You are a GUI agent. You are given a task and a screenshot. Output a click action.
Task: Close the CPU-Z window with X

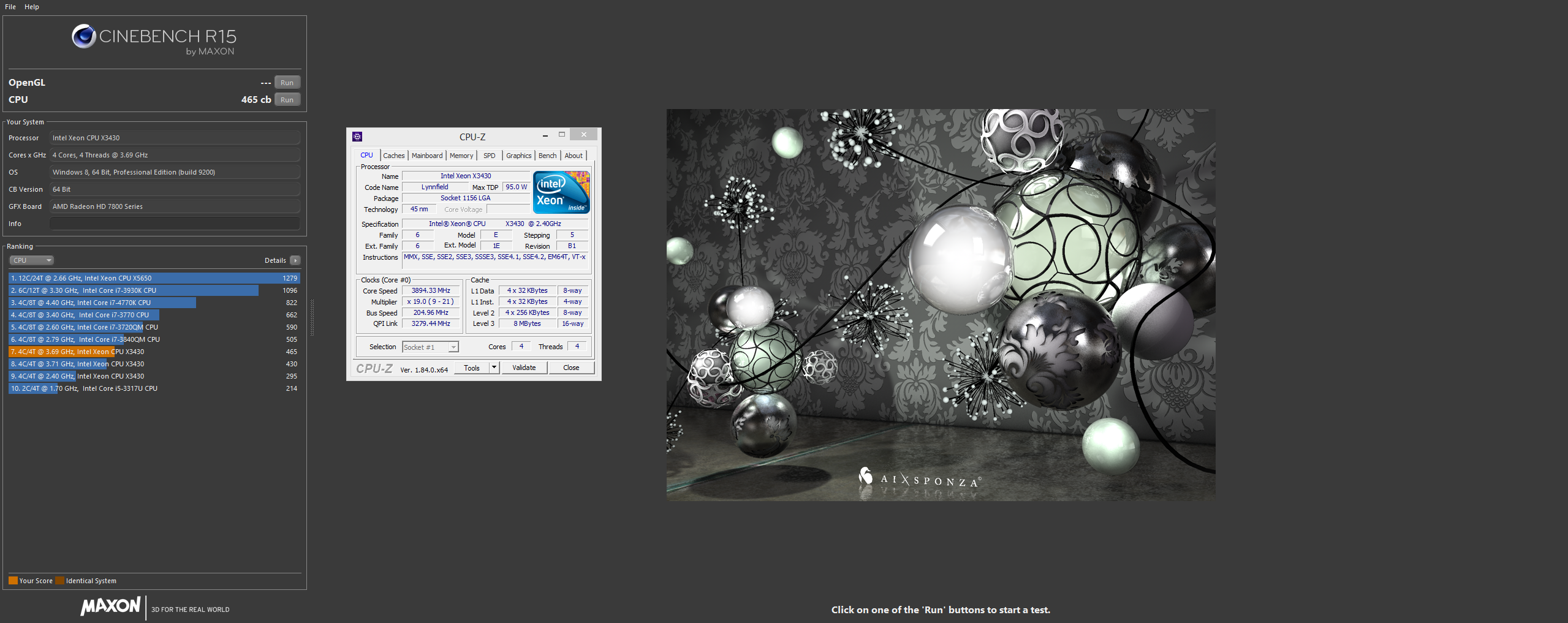[584, 135]
